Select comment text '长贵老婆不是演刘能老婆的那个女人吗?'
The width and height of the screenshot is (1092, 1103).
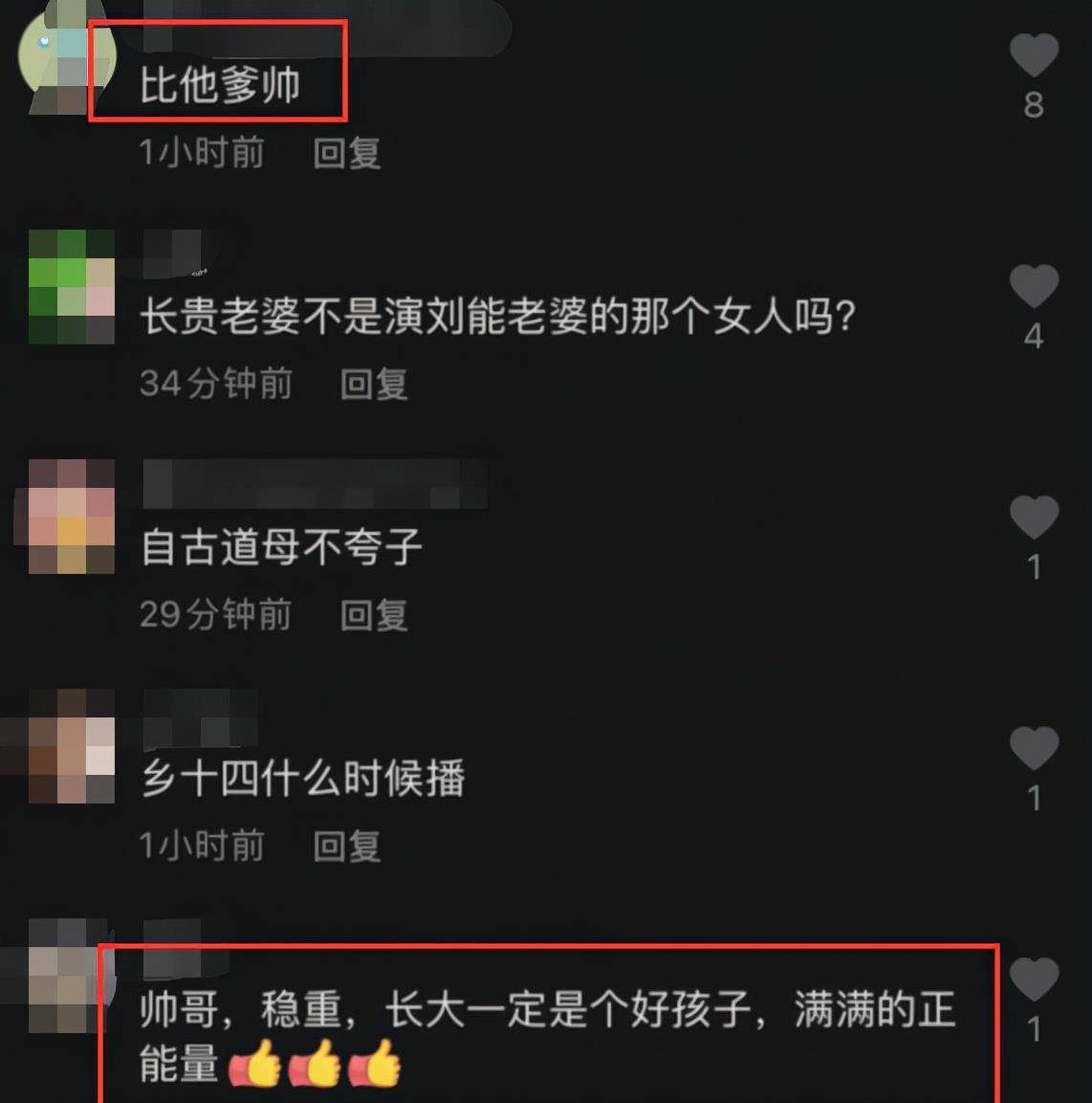pos(498,316)
